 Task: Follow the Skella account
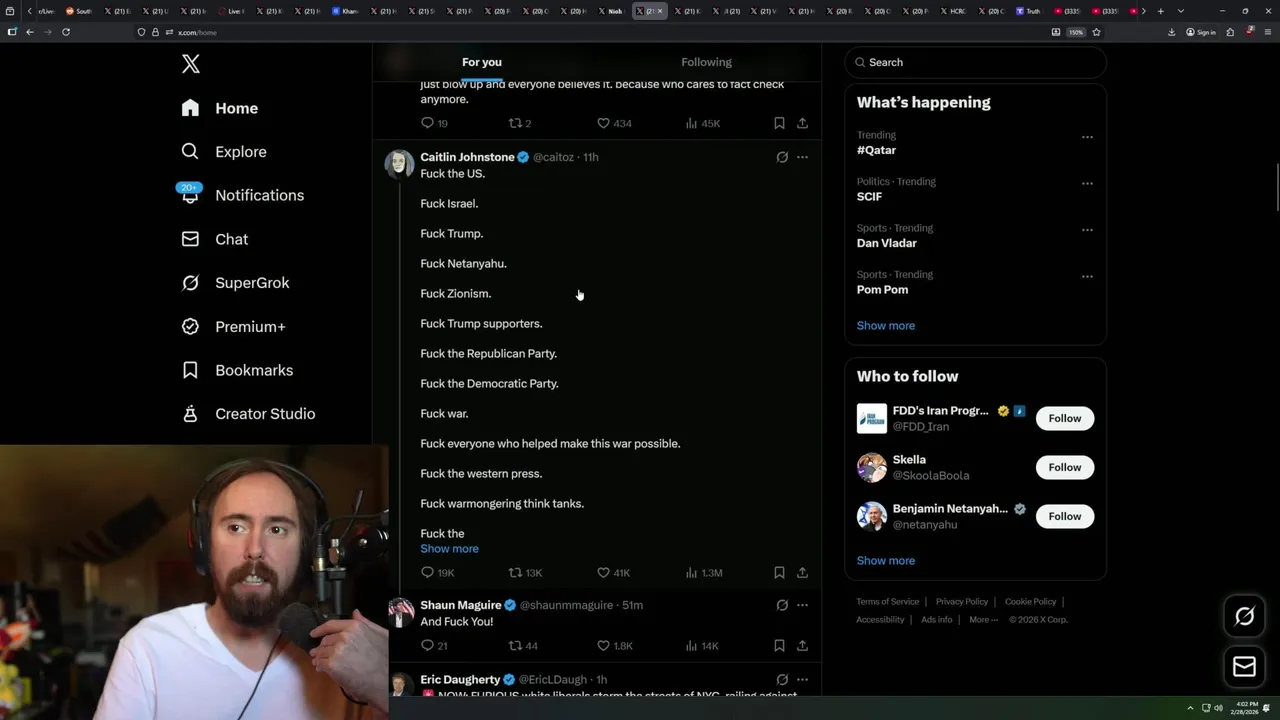[1065, 467]
